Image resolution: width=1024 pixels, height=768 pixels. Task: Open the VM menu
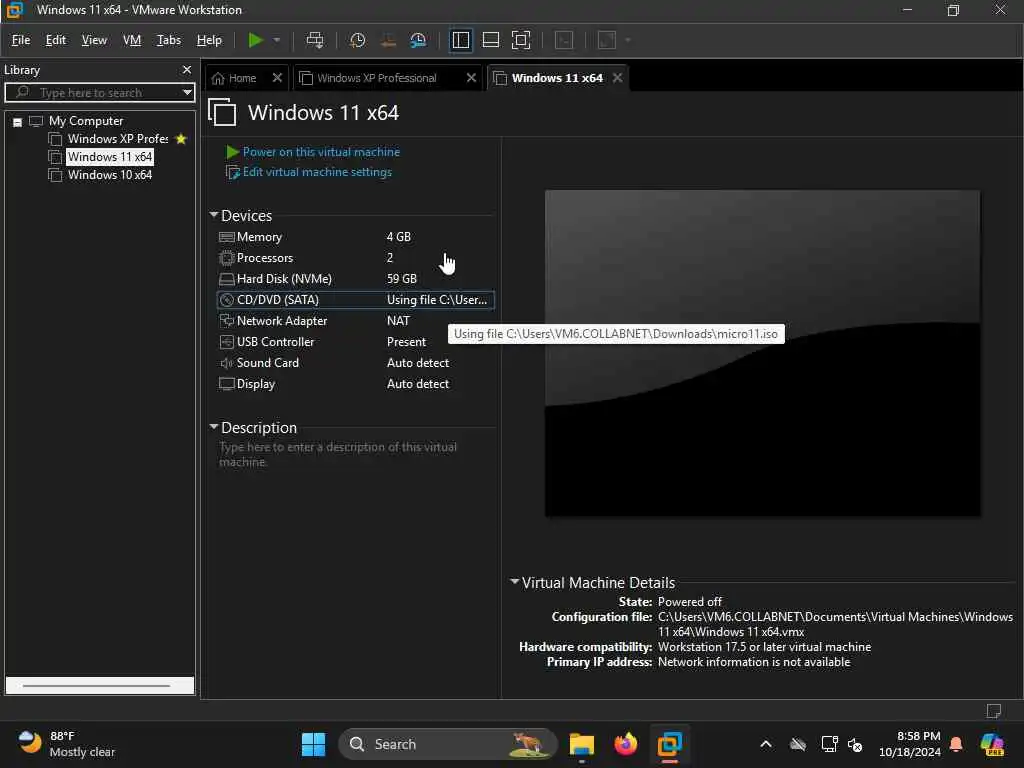[x=132, y=40]
